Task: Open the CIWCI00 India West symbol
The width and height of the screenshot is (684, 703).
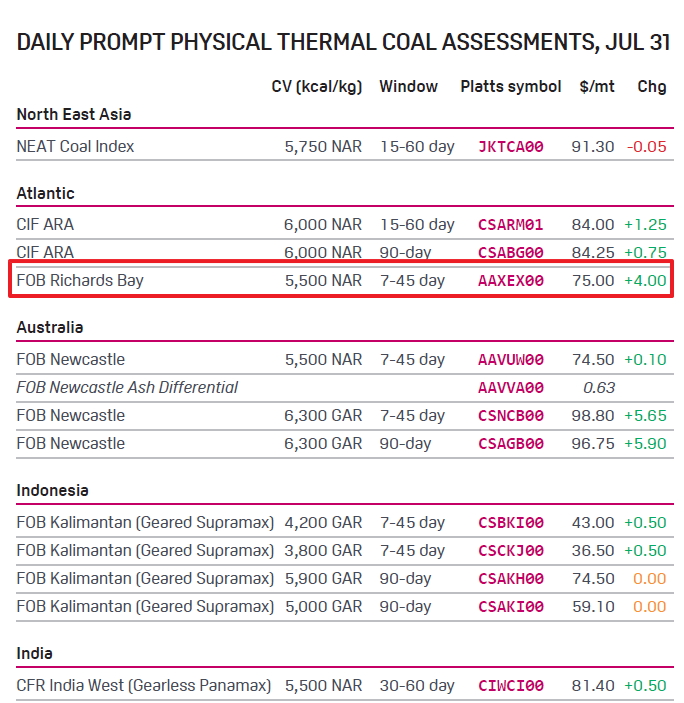Action: 511,686
